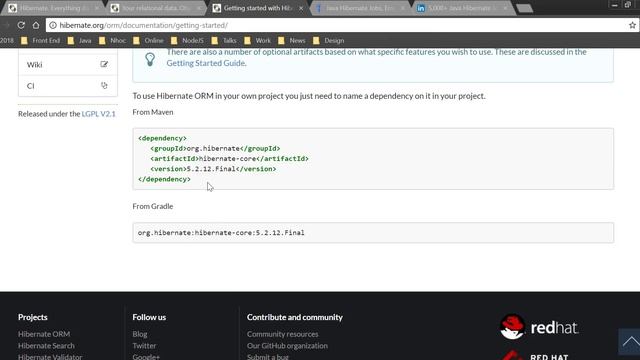Bookmark this page with the star icon
Viewport: 640px width, 360px height.
pos(632,25)
